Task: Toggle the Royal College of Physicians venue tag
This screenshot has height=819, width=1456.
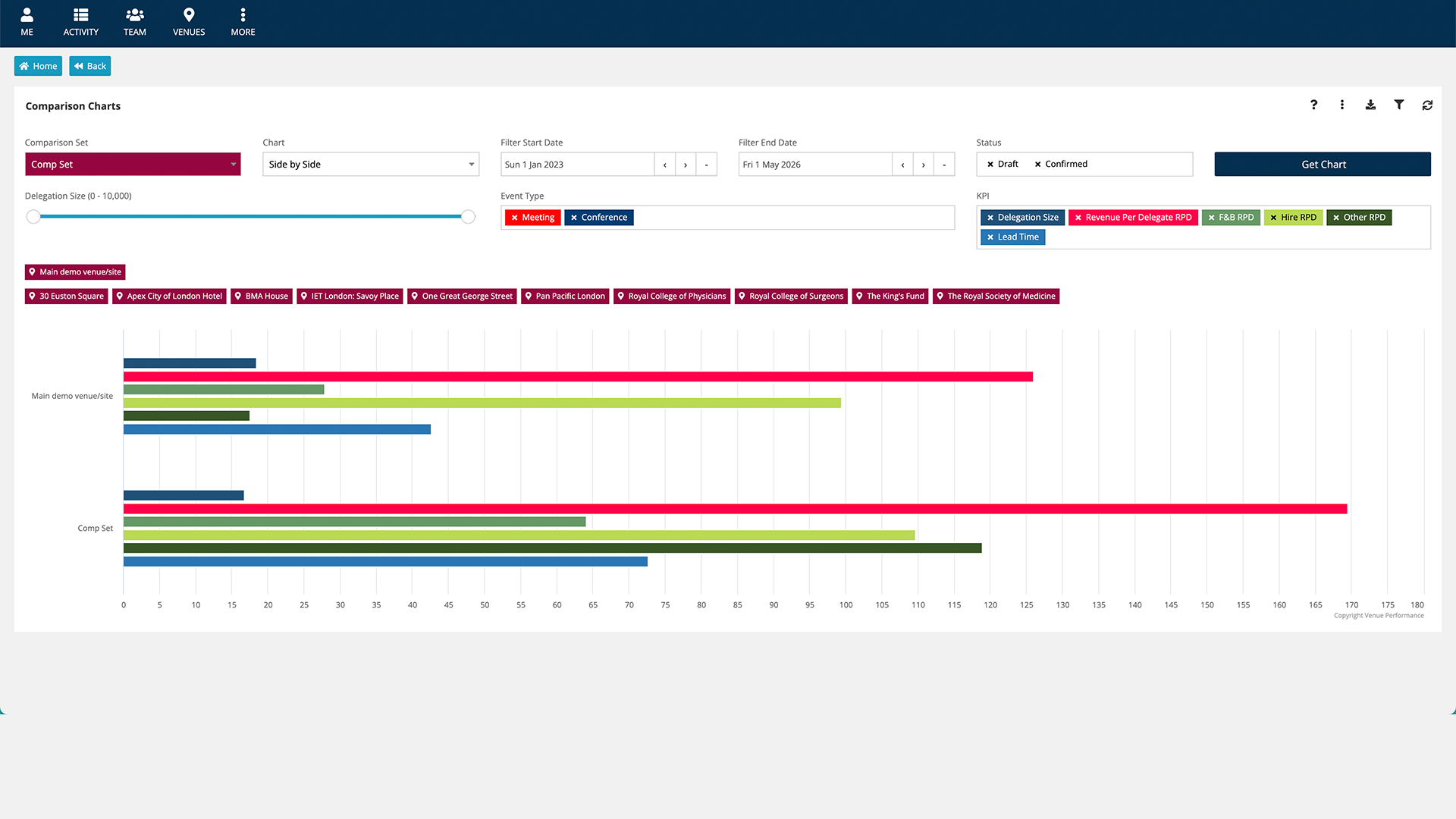Action: coord(672,297)
